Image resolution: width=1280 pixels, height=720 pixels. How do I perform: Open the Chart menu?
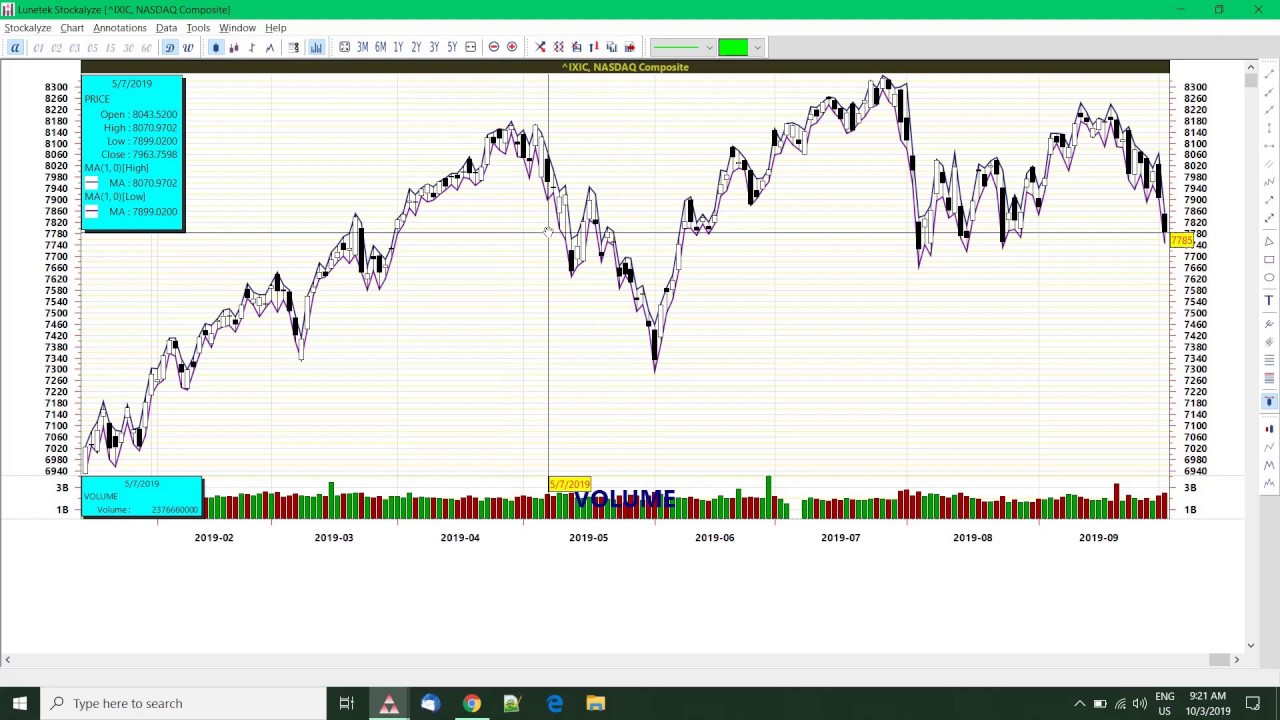[x=72, y=28]
